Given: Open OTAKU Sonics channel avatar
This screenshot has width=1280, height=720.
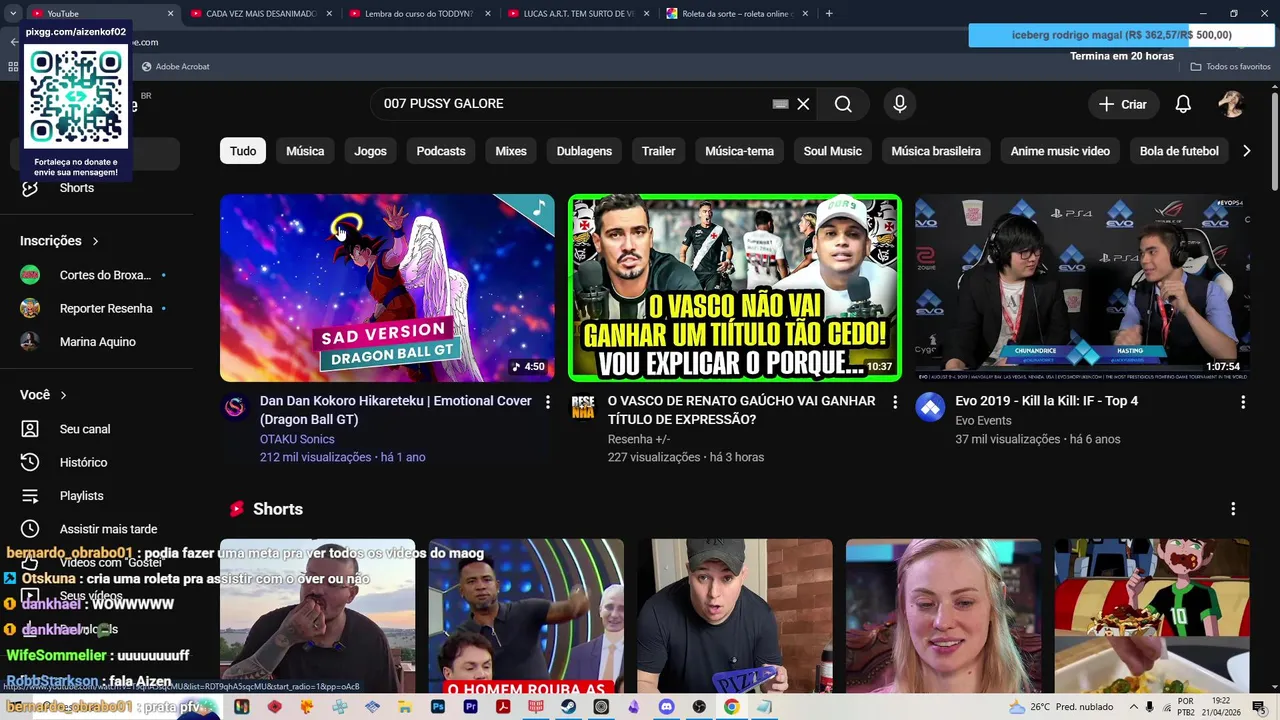Looking at the screenshot, I should pyautogui.click(x=235, y=407).
